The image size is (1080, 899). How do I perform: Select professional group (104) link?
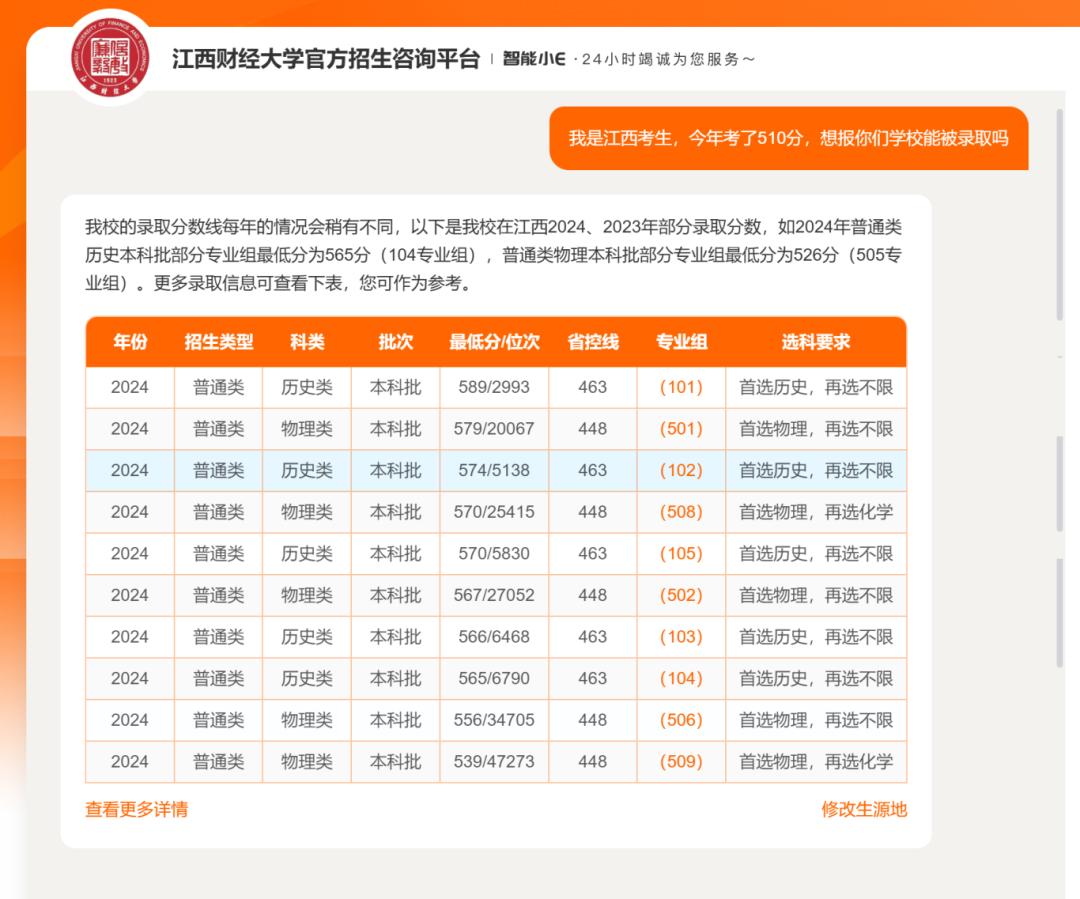[x=681, y=679]
